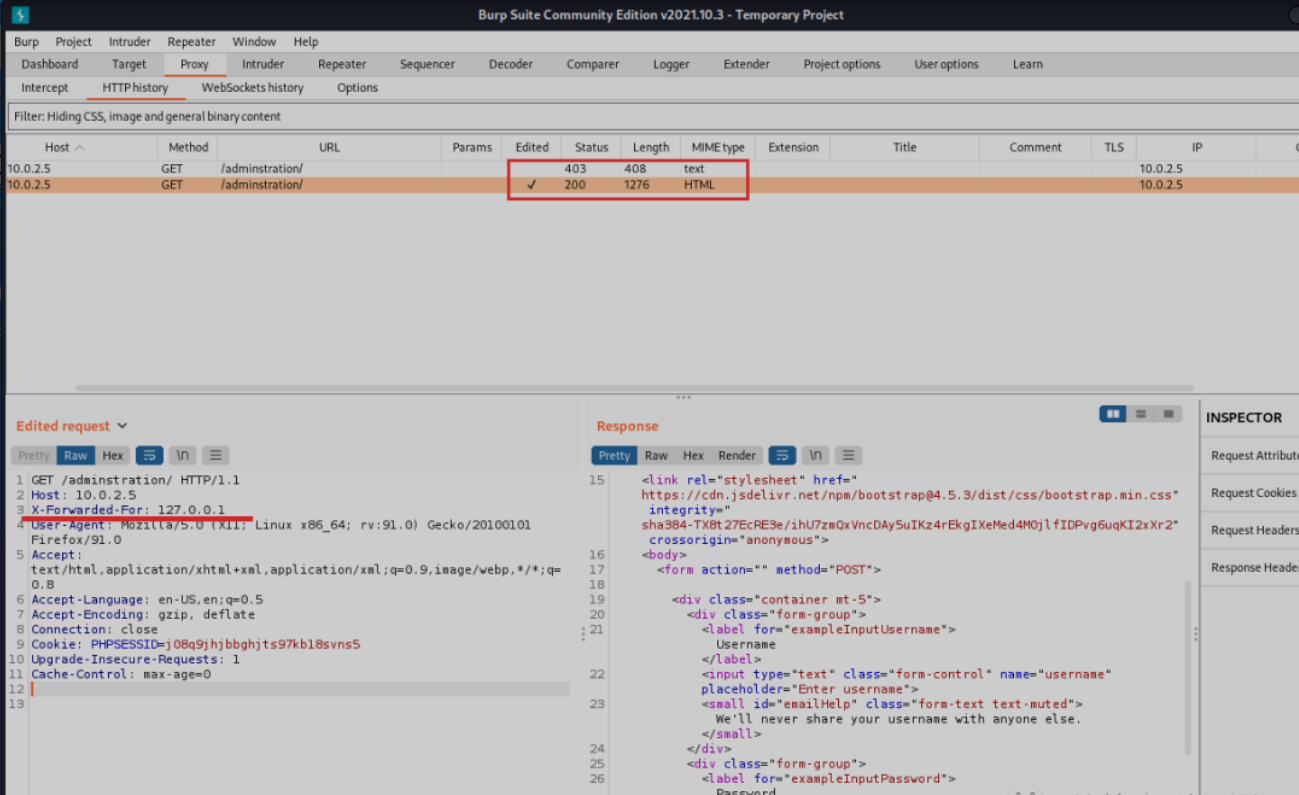Switch to the Extender tab

click(x=747, y=64)
